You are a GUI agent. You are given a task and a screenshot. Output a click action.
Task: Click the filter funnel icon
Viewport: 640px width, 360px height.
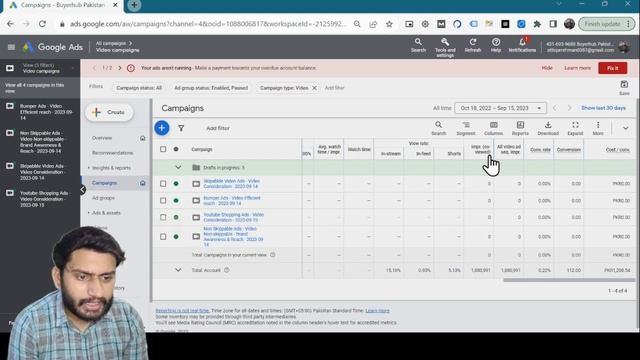[181, 128]
